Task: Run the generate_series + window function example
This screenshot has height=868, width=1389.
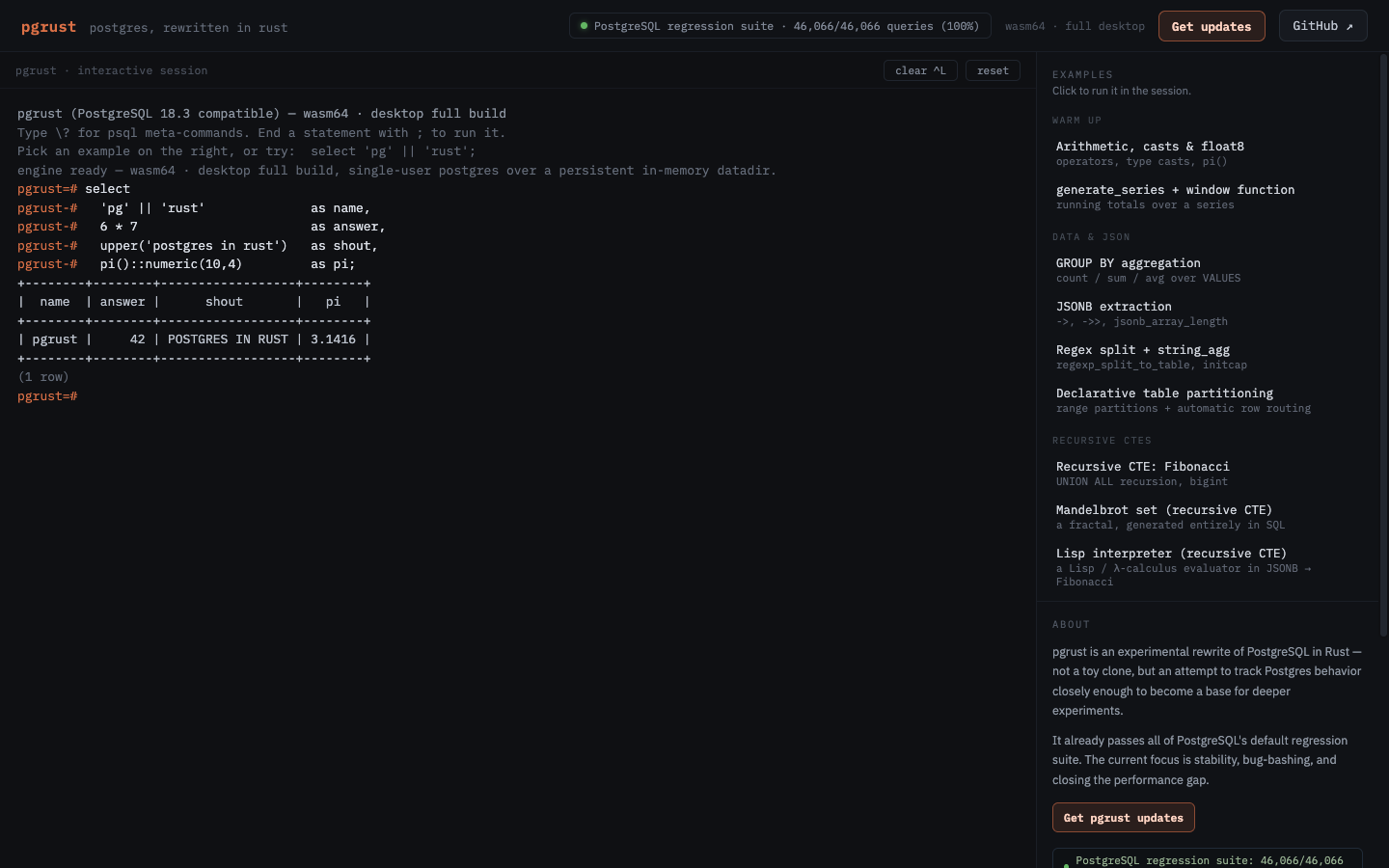Action: coord(1206,197)
